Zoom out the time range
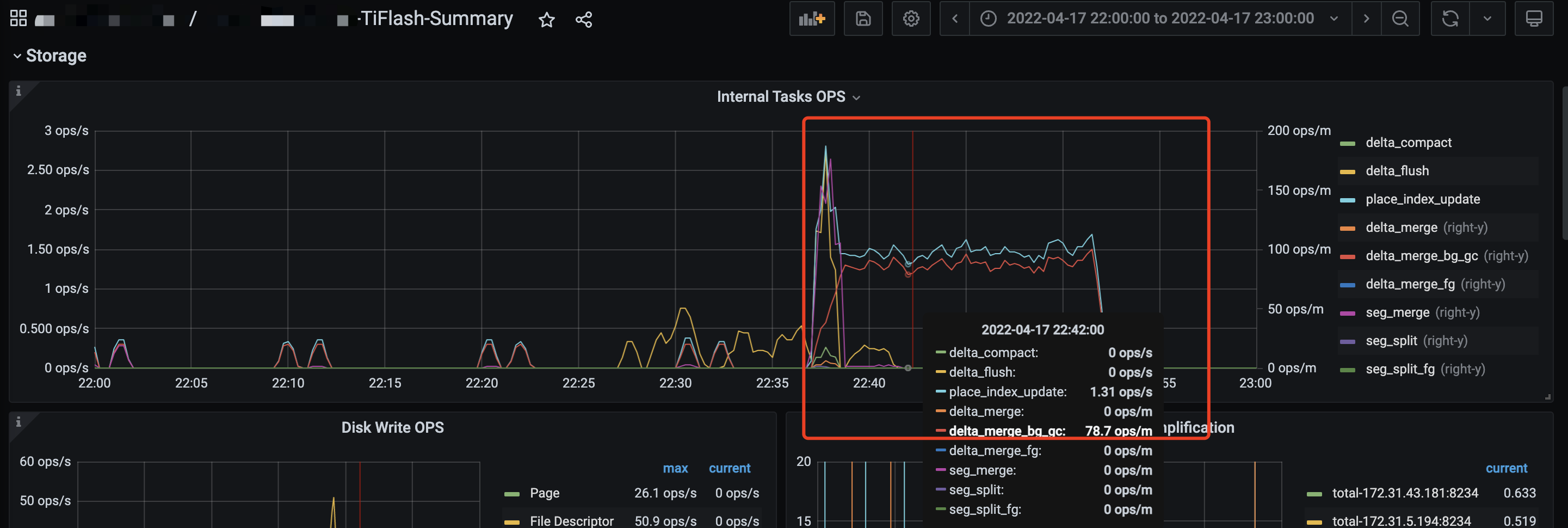The width and height of the screenshot is (1568, 528). pyautogui.click(x=1400, y=19)
